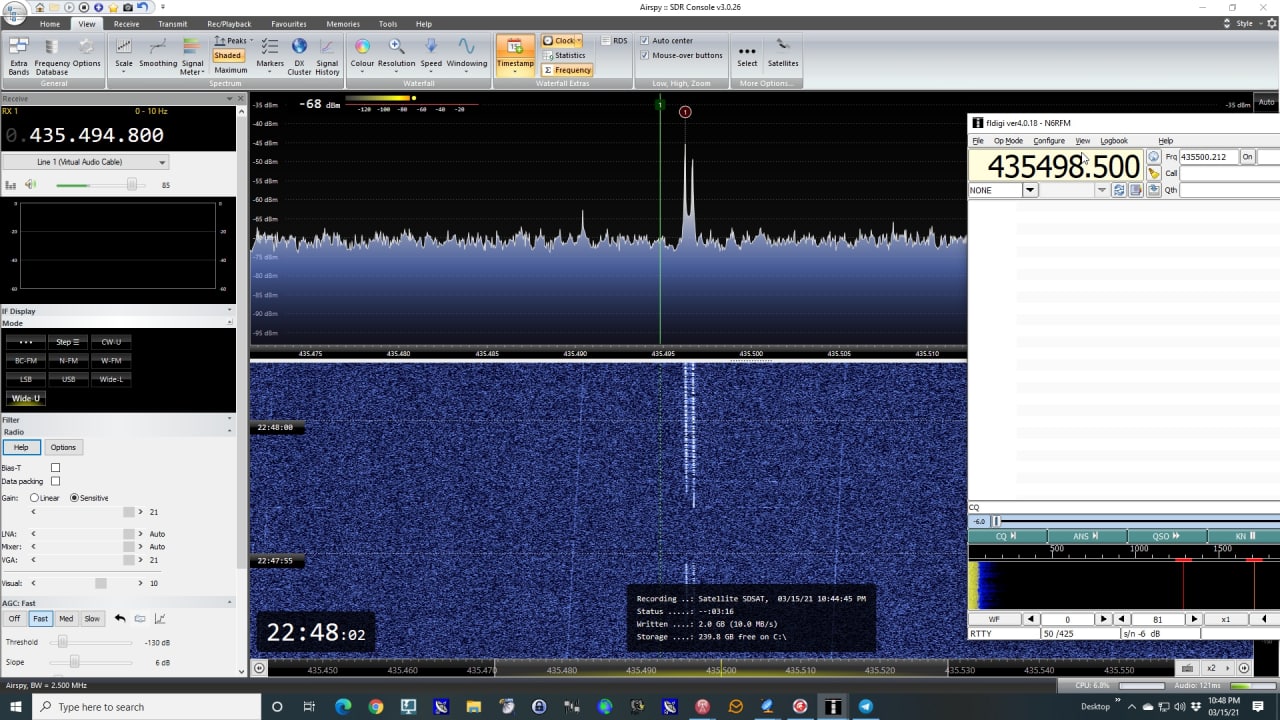Select the Linear gain radio button
The image size is (1280, 720).
[x=35, y=498]
